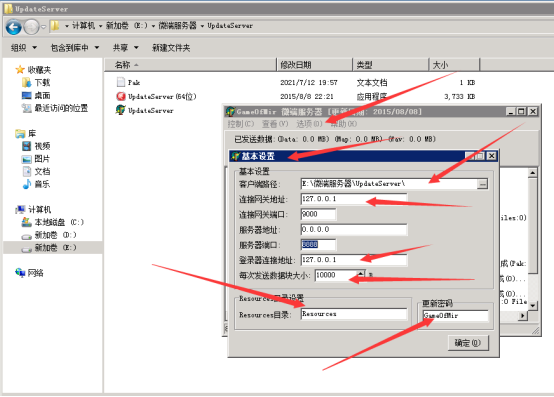Screen dimensions: 554x397
Task: Select UpdateServer in the address breadcrumb
Action: click(230, 26)
